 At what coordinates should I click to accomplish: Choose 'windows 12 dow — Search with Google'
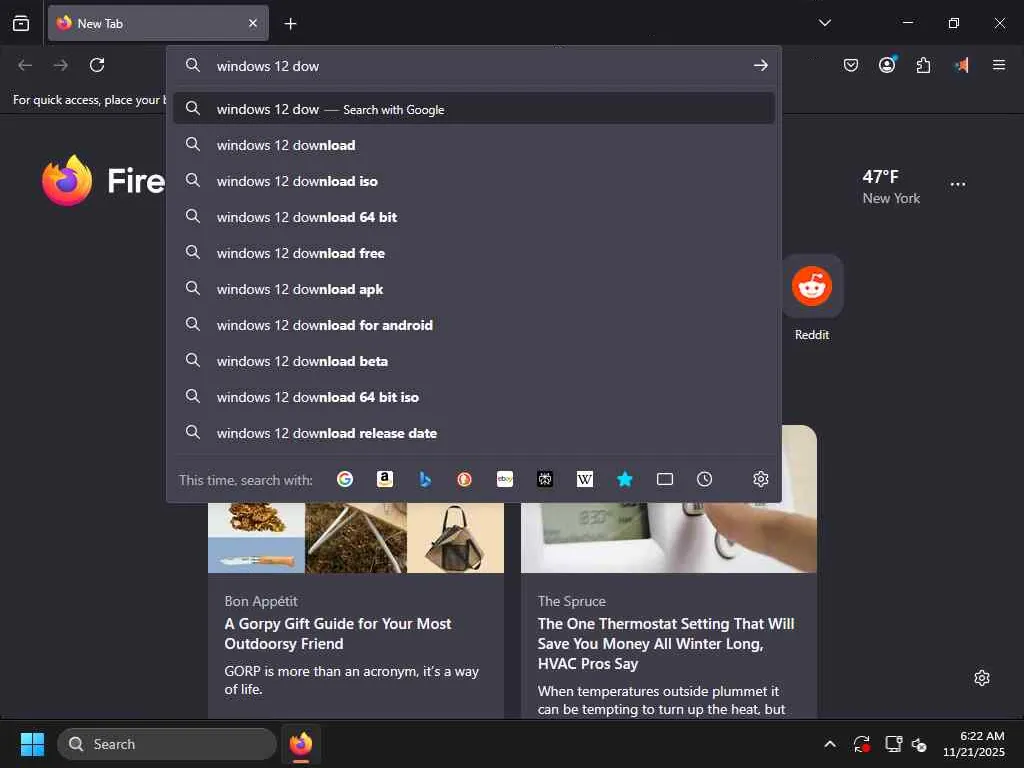click(474, 109)
